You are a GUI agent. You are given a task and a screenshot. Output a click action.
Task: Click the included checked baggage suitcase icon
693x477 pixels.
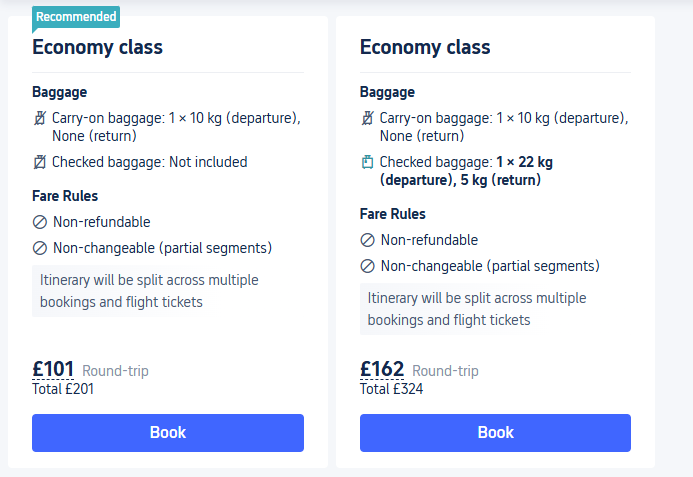coord(367,162)
